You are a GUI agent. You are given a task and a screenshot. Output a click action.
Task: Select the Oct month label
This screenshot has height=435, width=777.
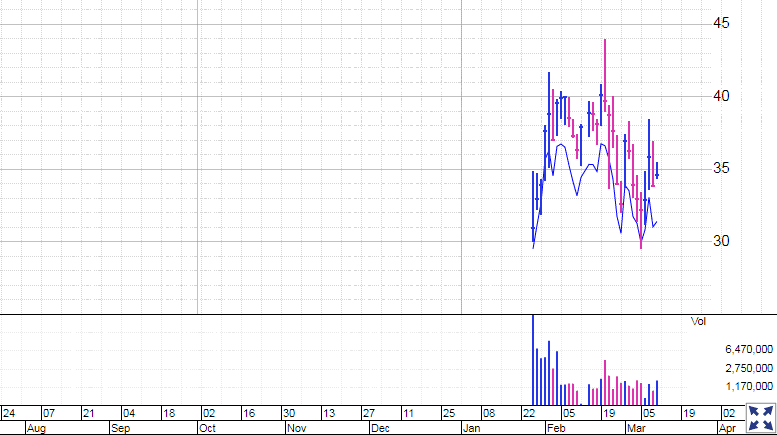coord(207,428)
